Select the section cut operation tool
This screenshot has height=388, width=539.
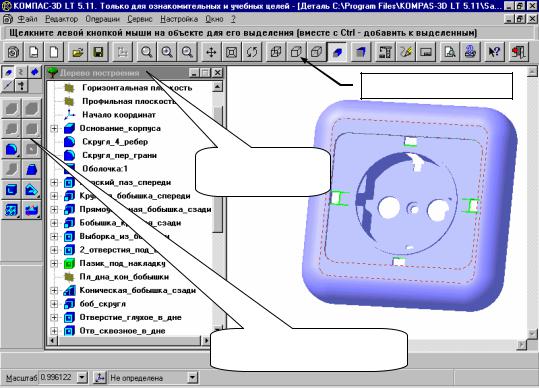(32, 190)
